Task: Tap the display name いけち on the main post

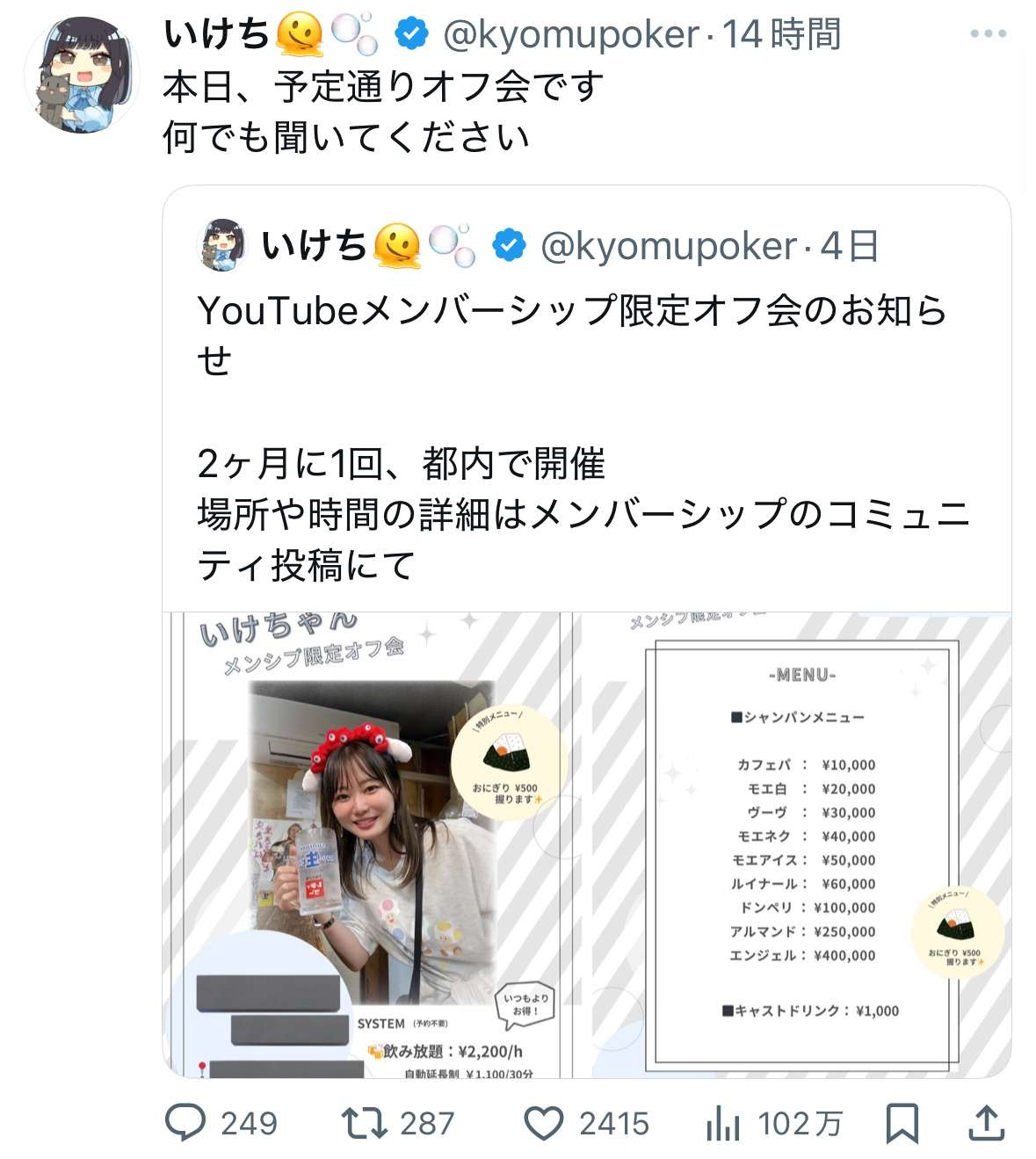Action: (216, 34)
